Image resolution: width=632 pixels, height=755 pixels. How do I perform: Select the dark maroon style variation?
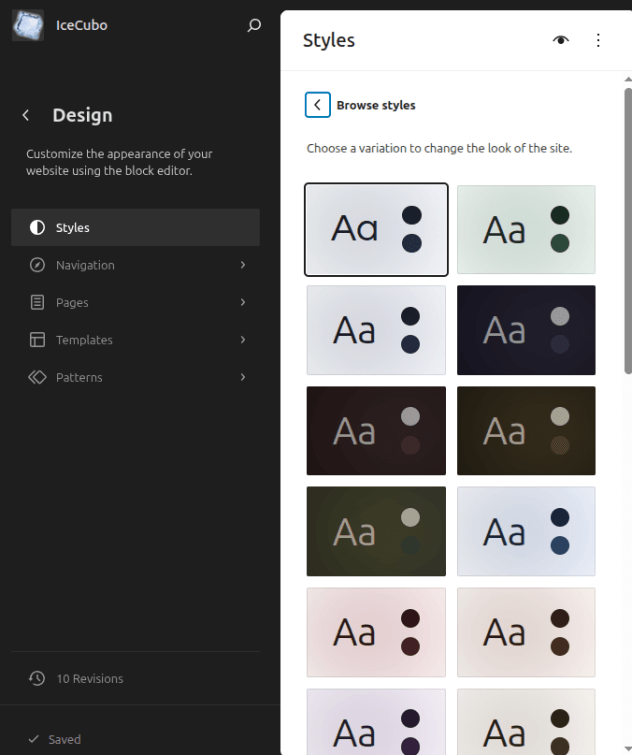coord(376,430)
